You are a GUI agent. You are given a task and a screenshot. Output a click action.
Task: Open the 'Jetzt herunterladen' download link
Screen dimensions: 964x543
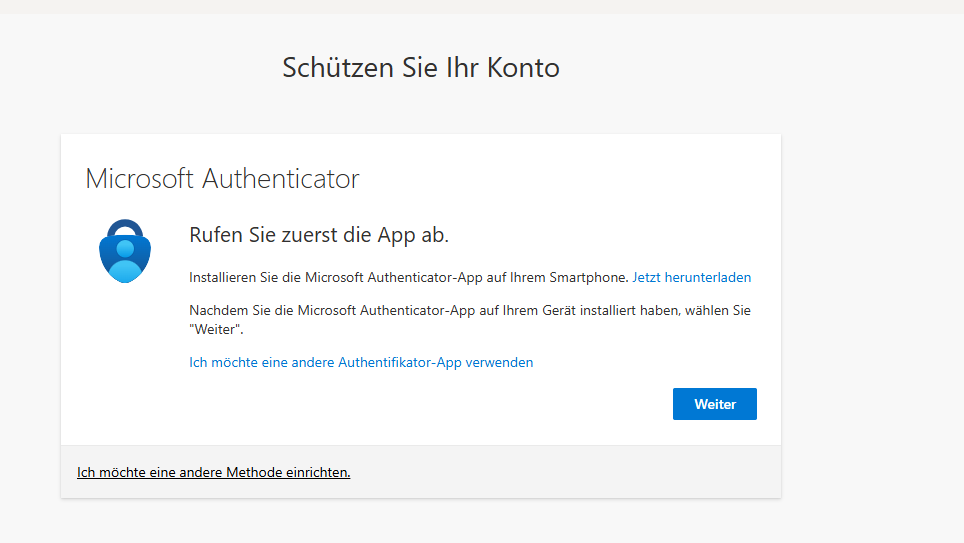[691, 277]
